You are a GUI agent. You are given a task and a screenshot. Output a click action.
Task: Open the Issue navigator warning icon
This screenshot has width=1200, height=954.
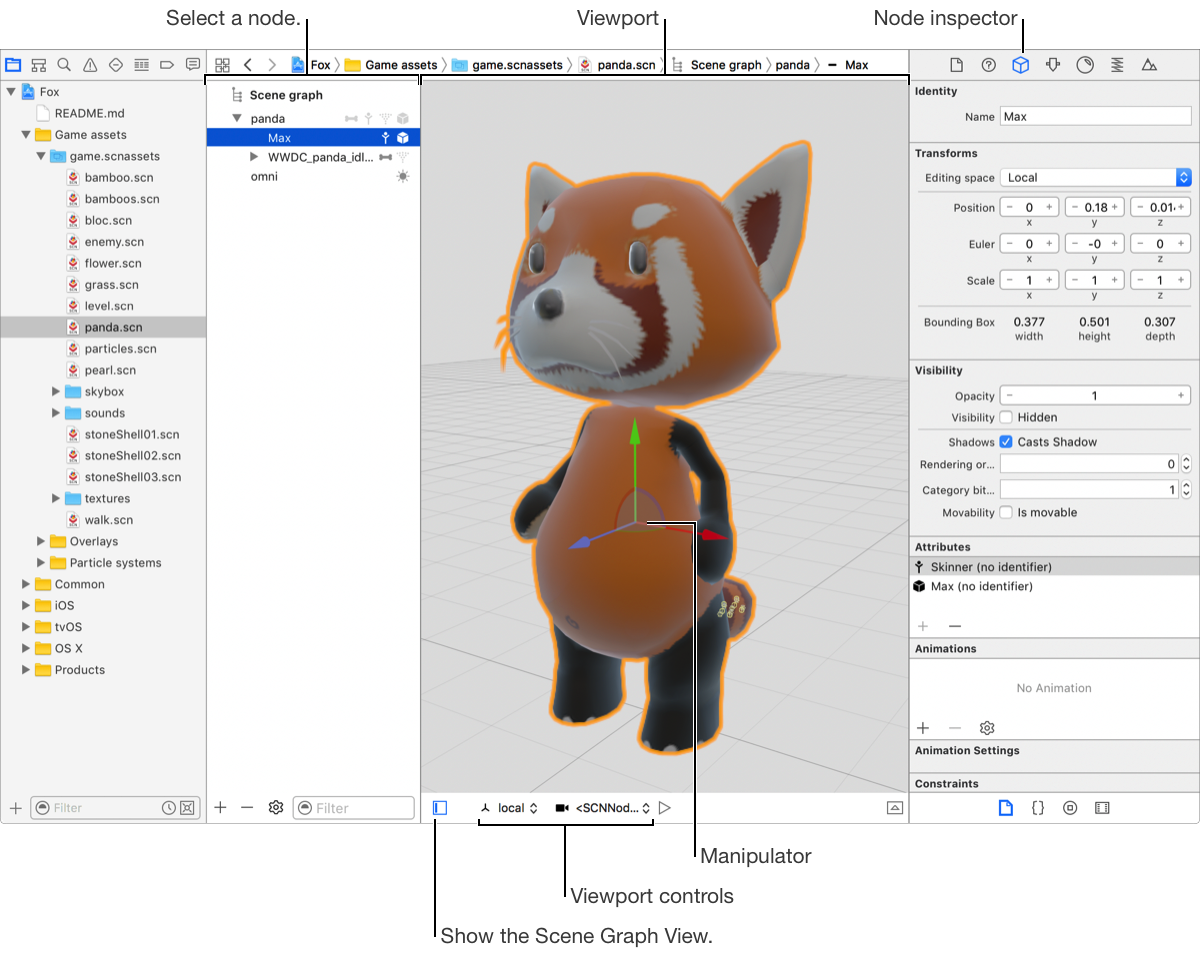90,65
